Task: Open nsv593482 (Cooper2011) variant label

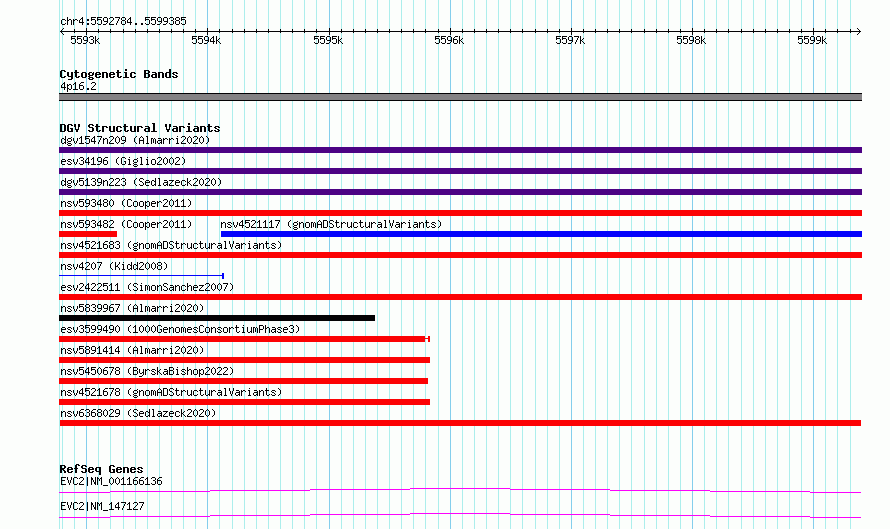Action: pos(126,224)
